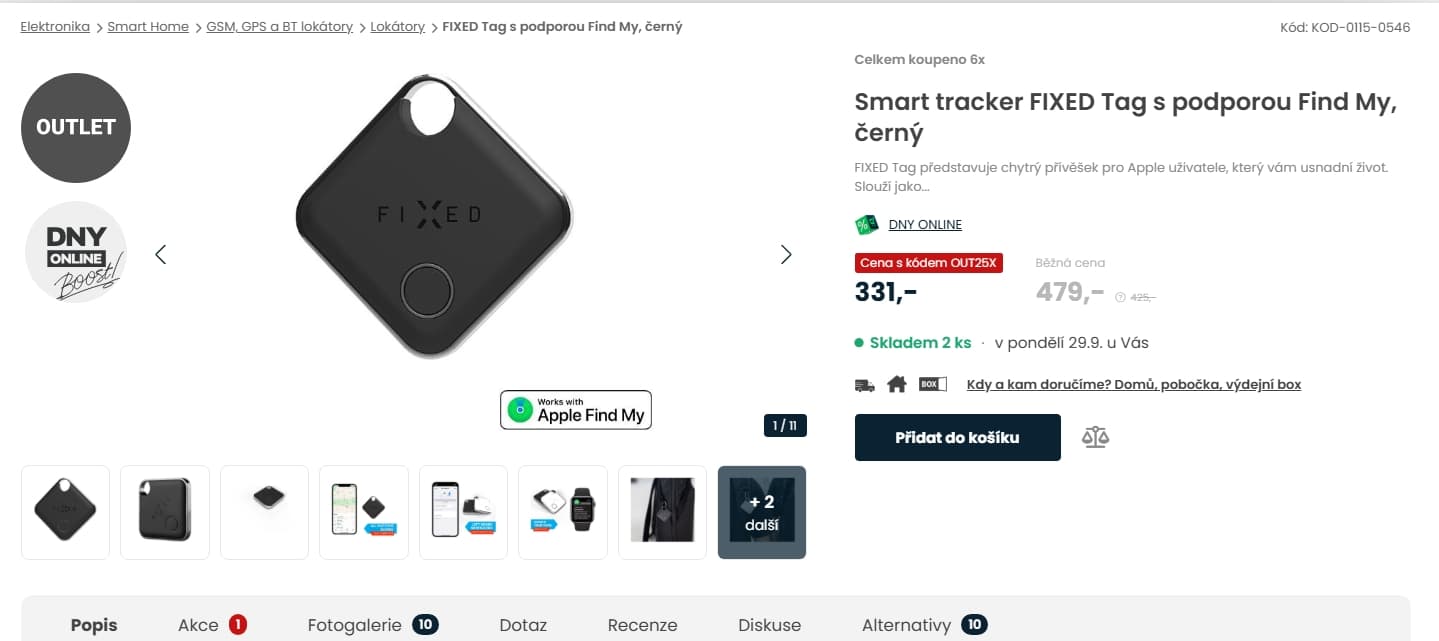The height and width of the screenshot is (641, 1439).
Task: Click the pickup BOX icon
Action: pos(932,384)
